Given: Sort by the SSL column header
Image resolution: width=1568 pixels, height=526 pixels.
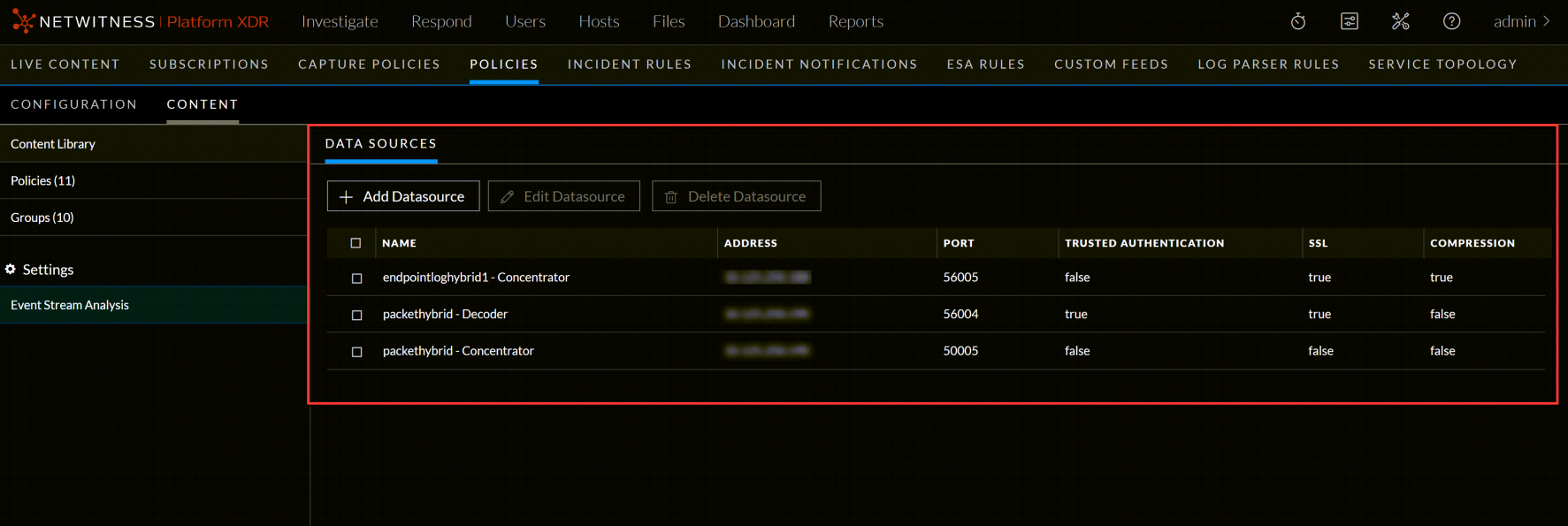Looking at the screenshot, I should (1318, 243).
